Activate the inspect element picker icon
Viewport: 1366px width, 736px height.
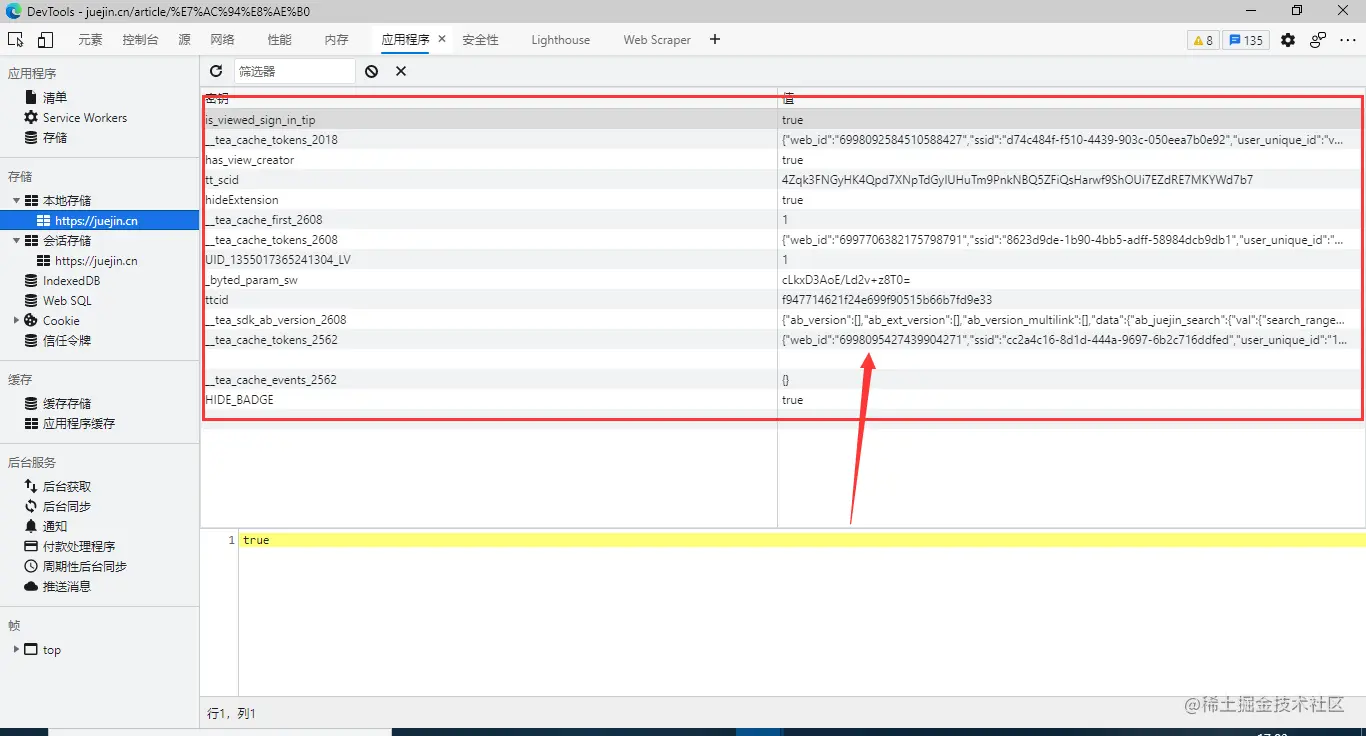16,40
